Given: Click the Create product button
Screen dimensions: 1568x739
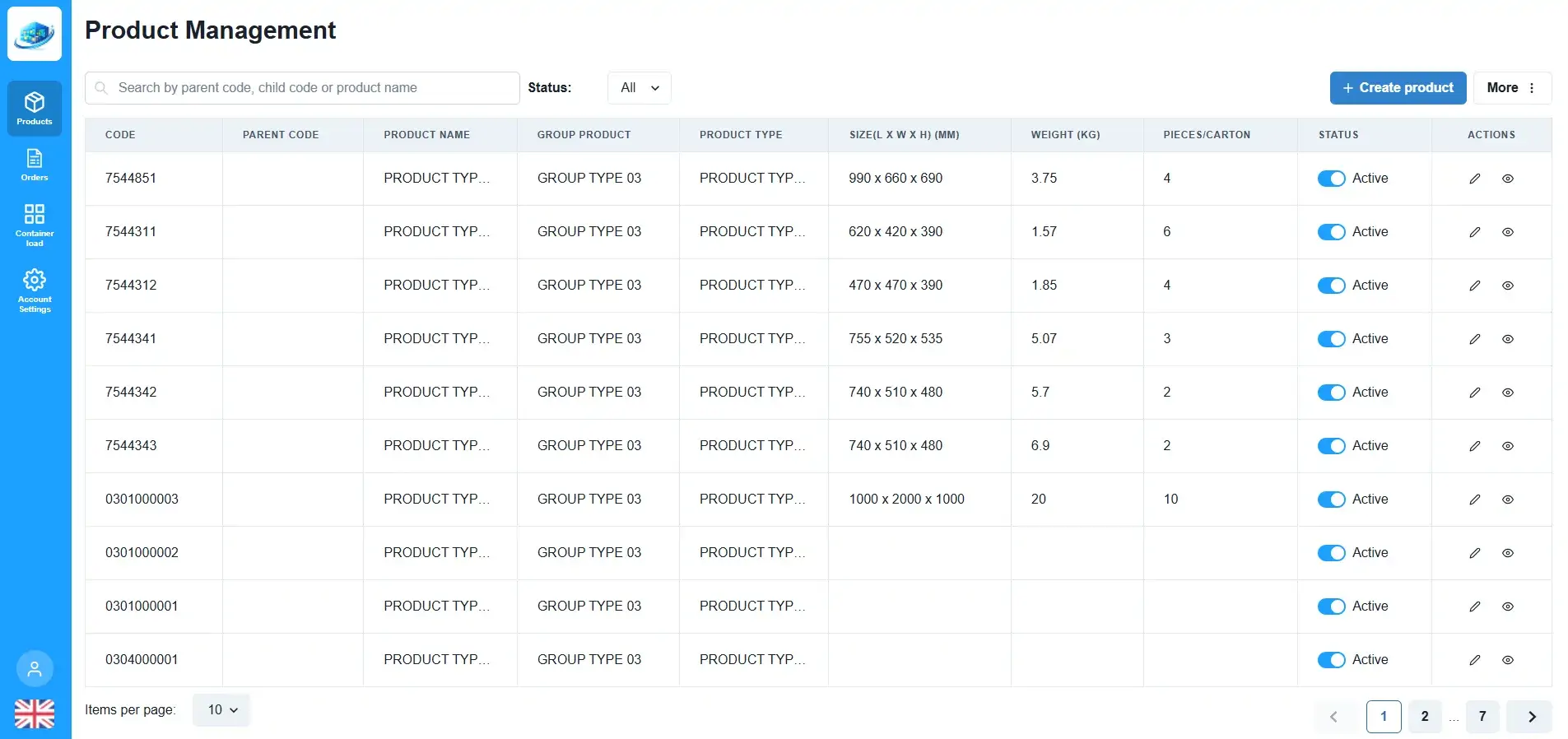Looking at the screenshot, I should [1398, 88].
